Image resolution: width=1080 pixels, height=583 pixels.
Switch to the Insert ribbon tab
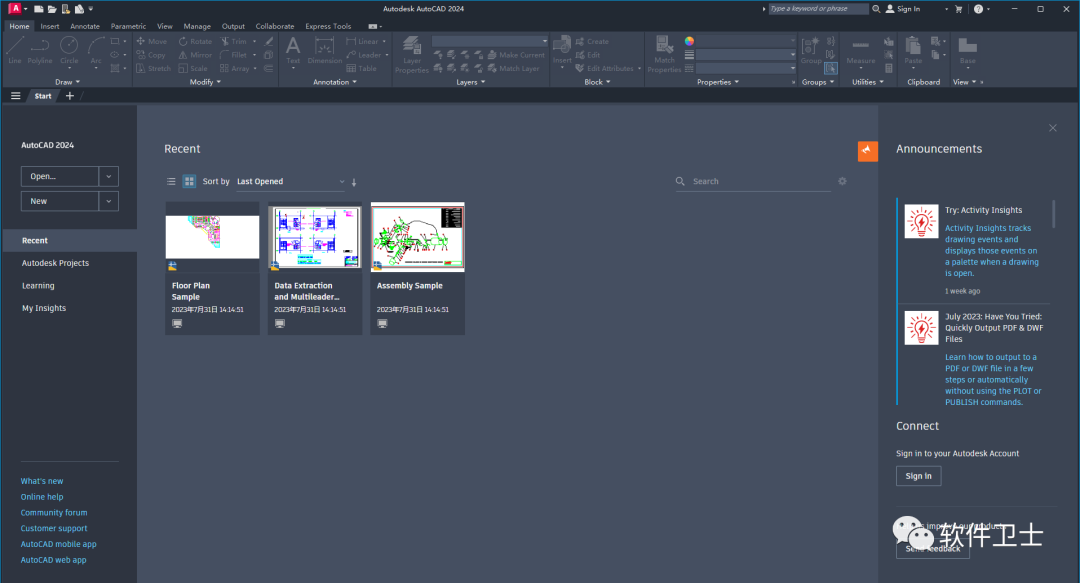50,26
